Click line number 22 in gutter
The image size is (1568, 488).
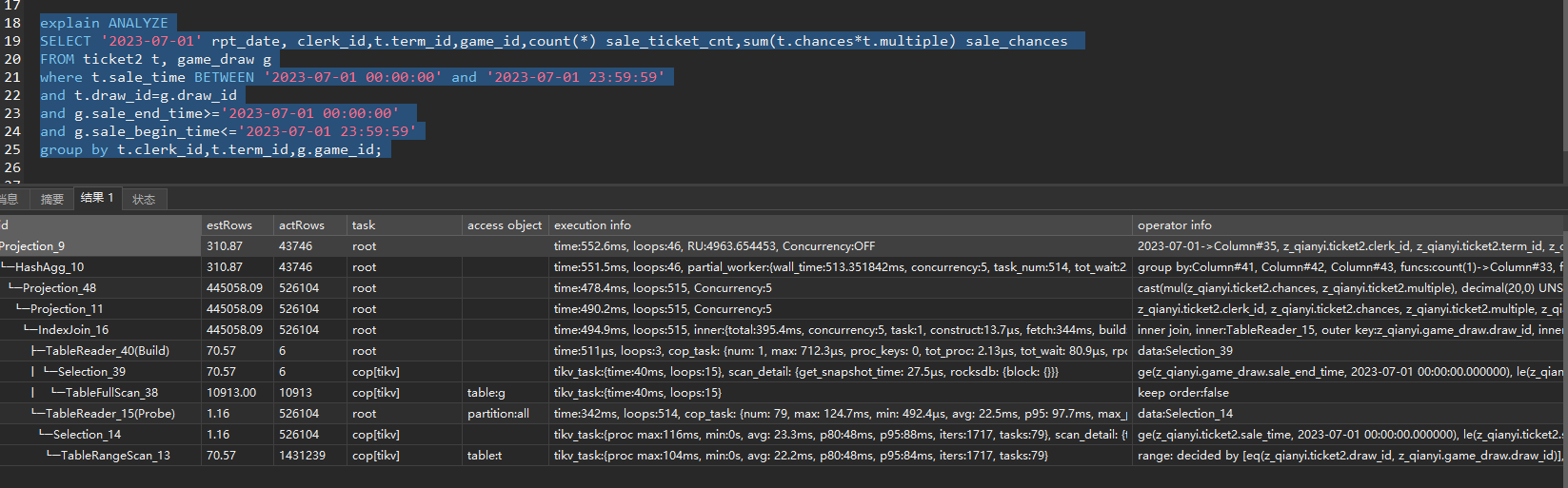(12, 95)
